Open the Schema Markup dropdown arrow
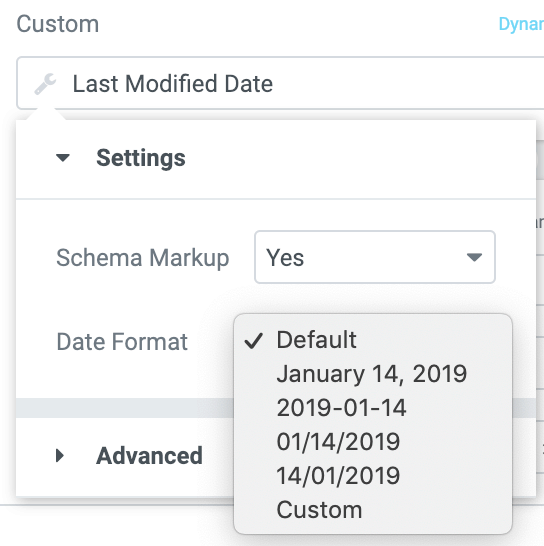The height and width of the screenshot is (546, 544). pos(474,257)
